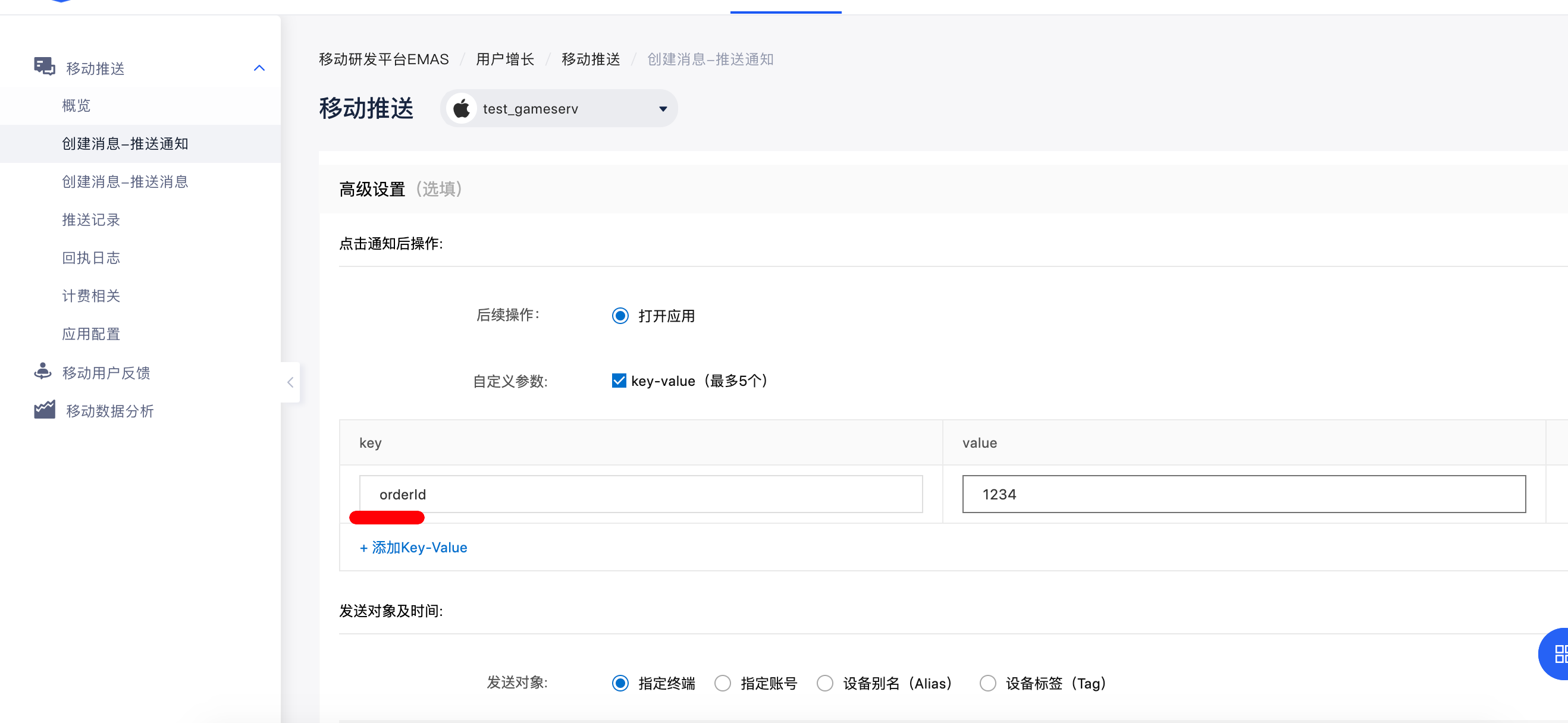Select 设备别名 (Alias) radio option

(825, 683)
